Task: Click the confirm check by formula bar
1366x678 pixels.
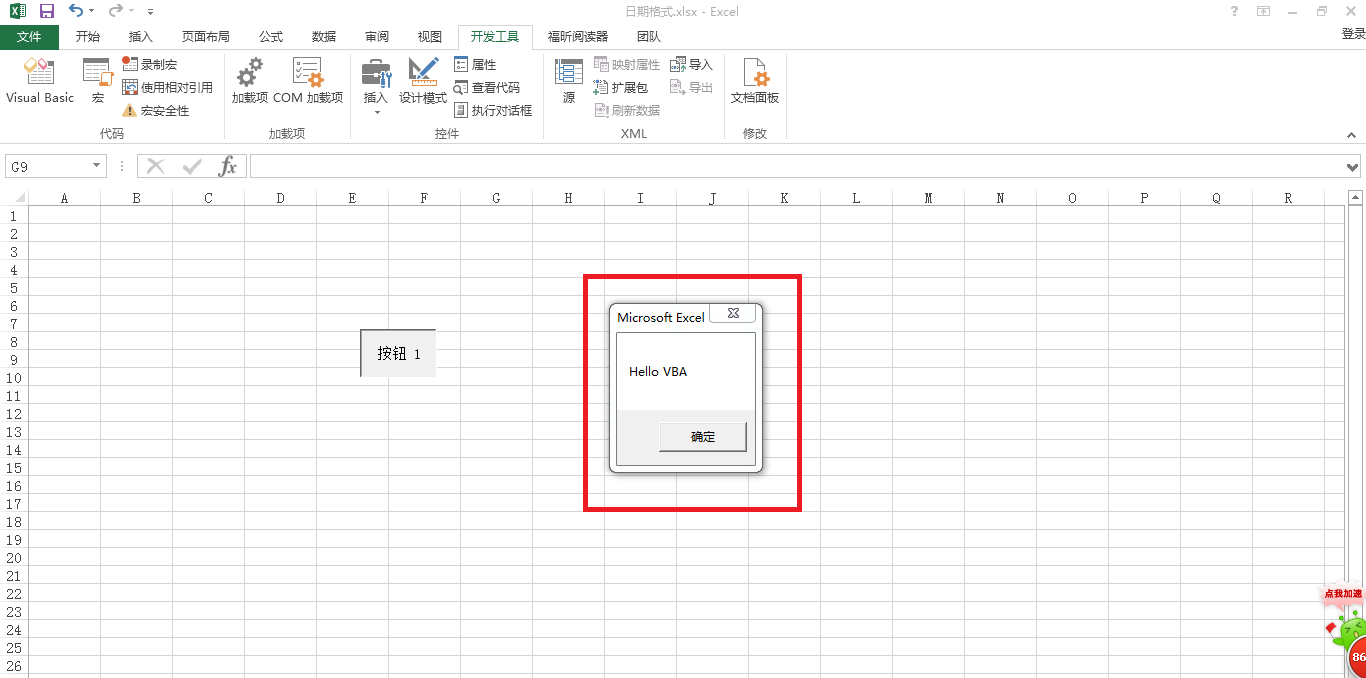Action: (192, 166)
